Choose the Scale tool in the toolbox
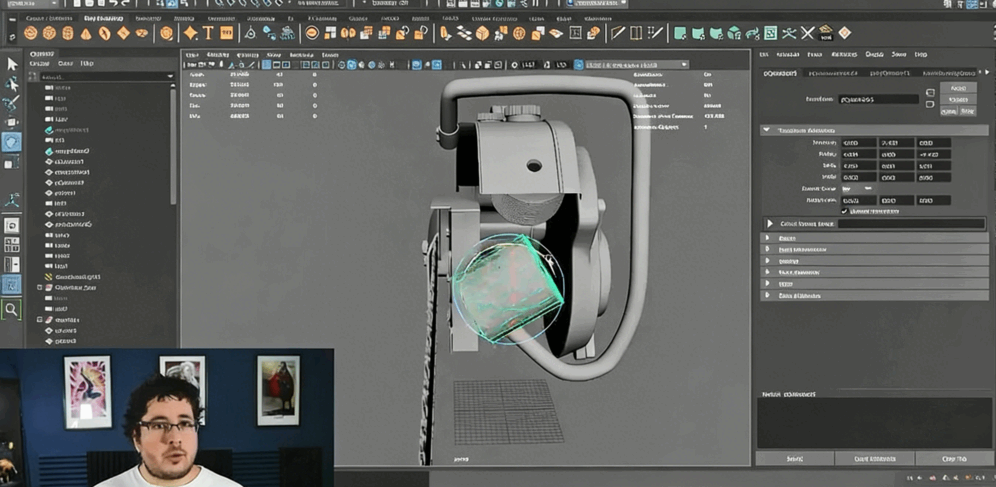Screen dimensions: 996x487 click(x=11, y=164)
